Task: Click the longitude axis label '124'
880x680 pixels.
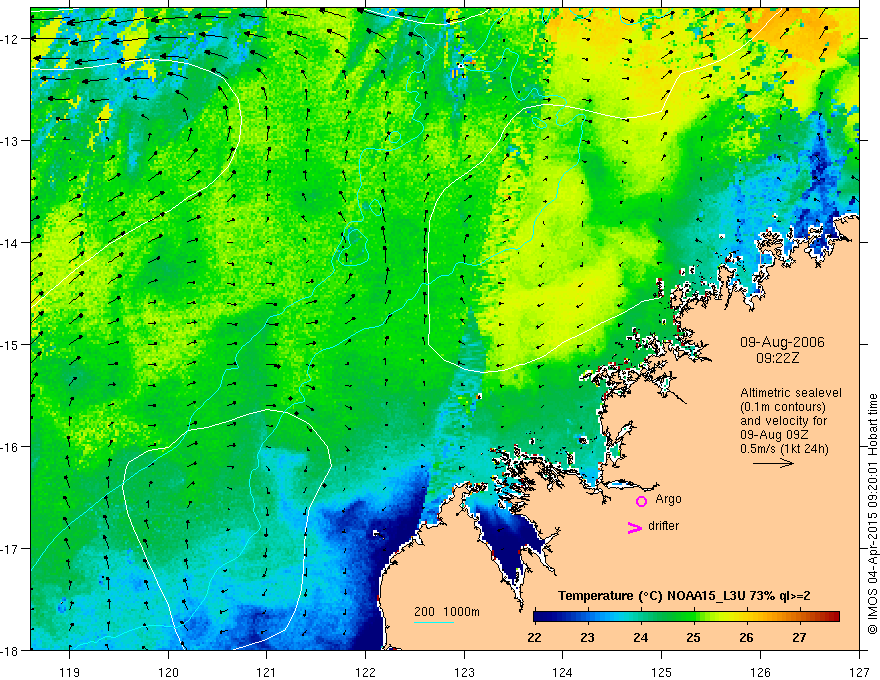Action: point(563,672)
